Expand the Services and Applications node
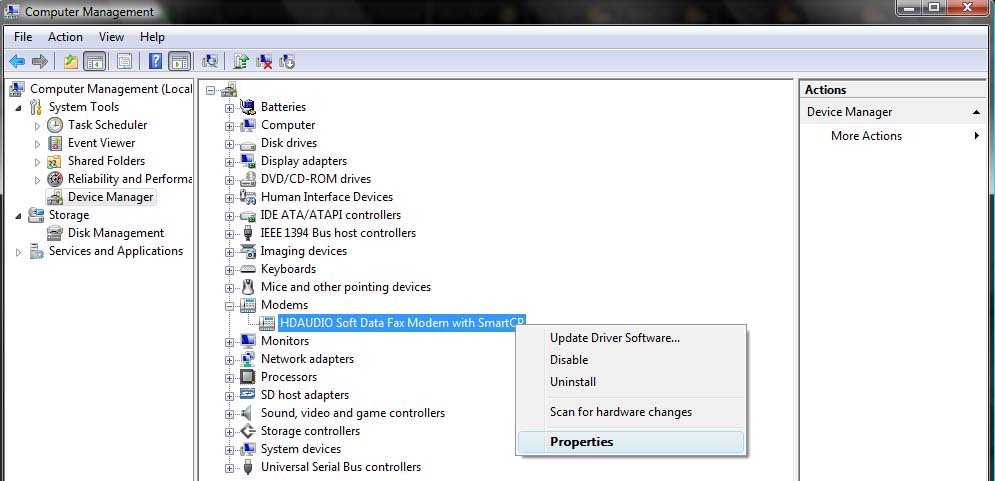995x481 pixels. point(18,252)
